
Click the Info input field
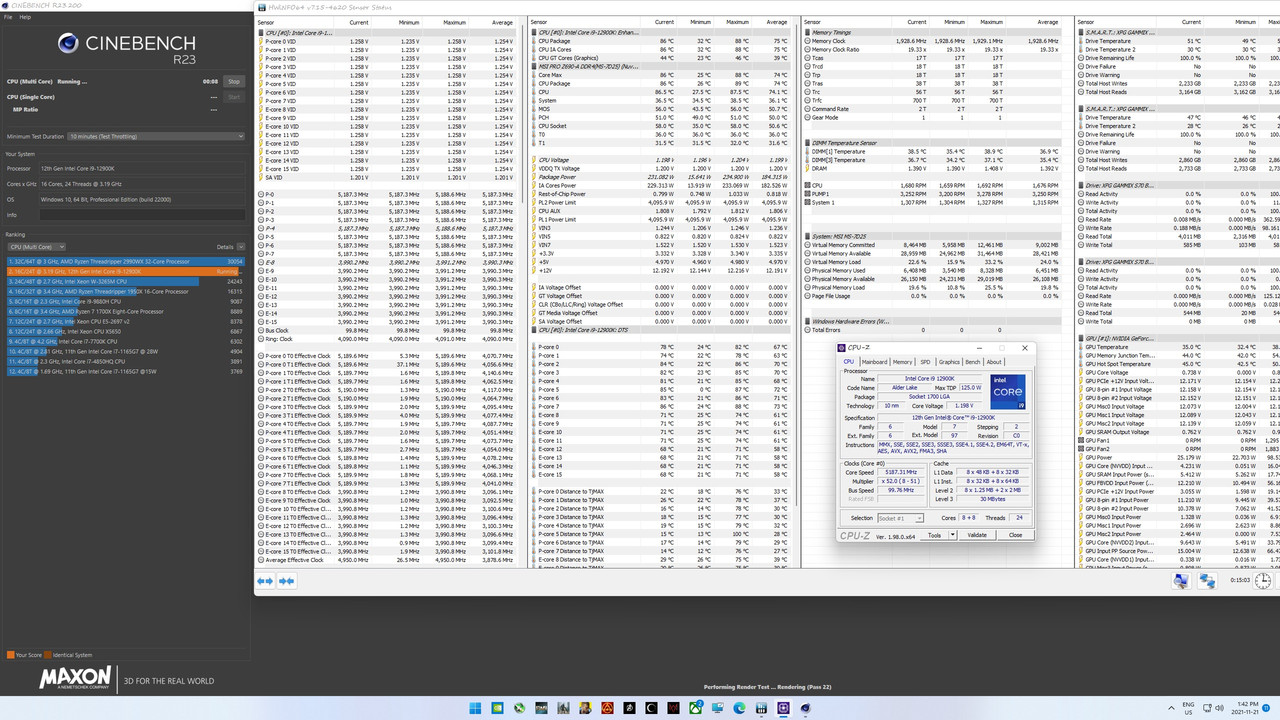coord(142,215)
